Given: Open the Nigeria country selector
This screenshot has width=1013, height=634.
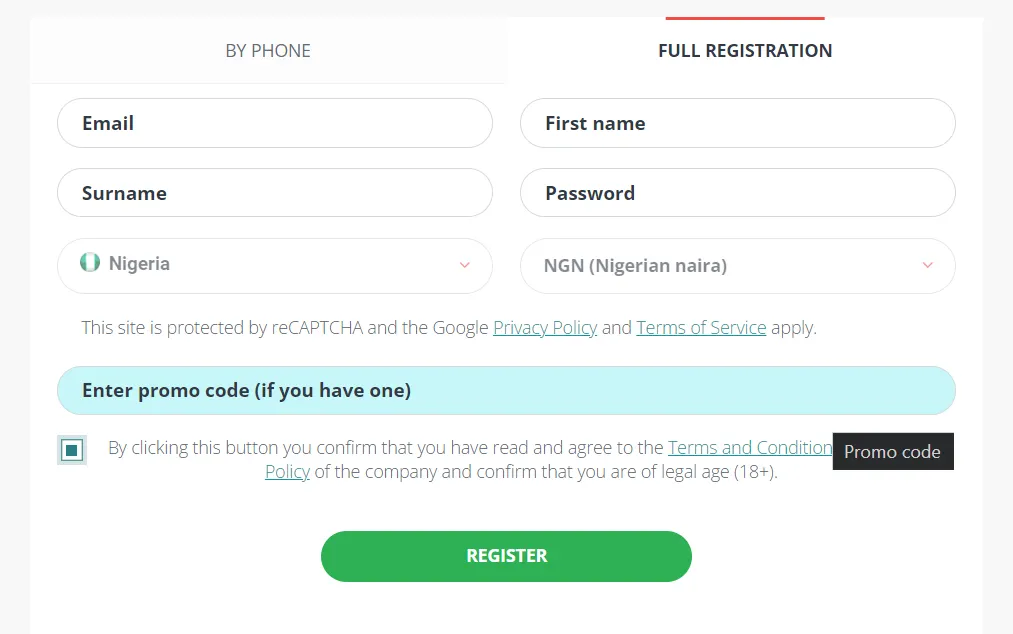Looking at the screenshot, I should pos(275,265).
